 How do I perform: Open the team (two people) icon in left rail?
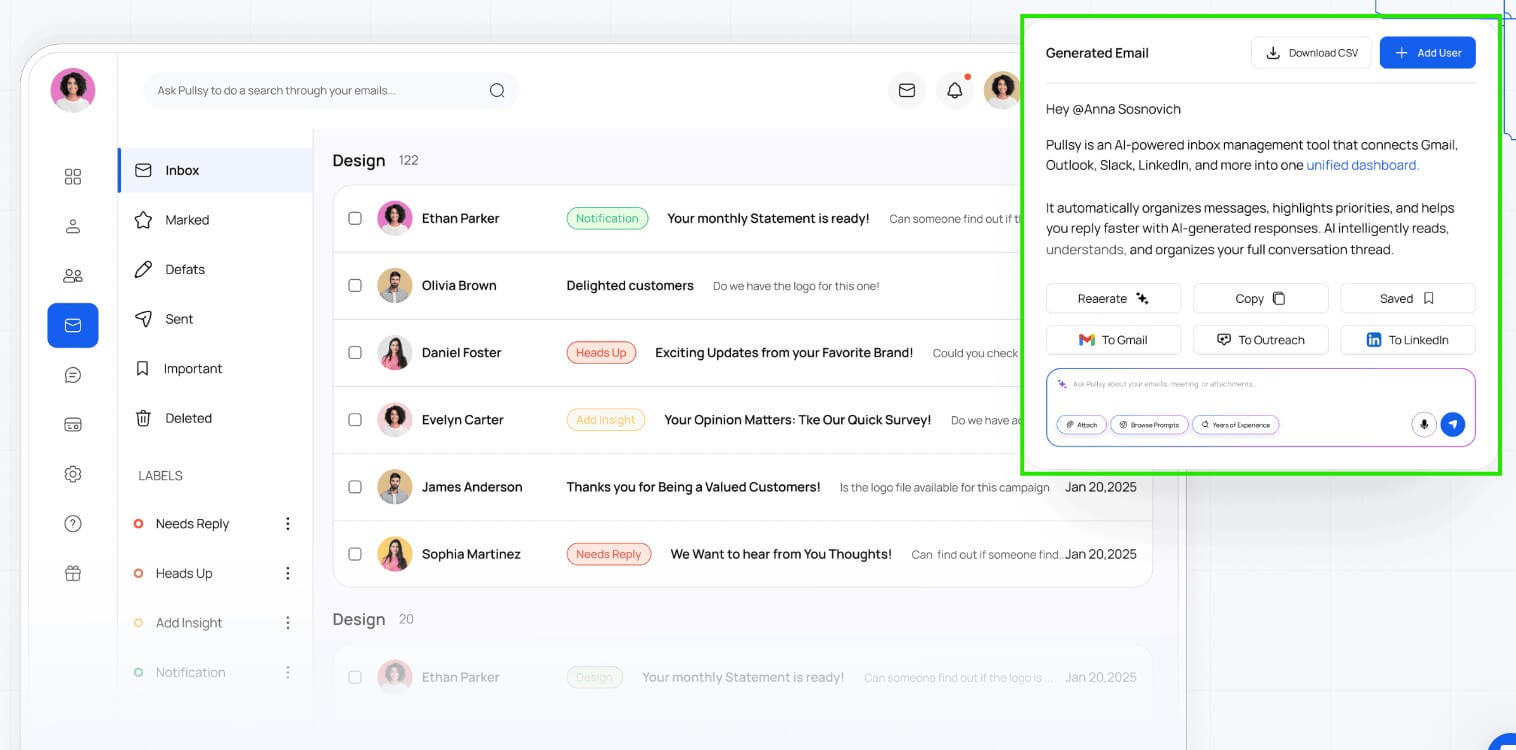(x=73, y=276)
